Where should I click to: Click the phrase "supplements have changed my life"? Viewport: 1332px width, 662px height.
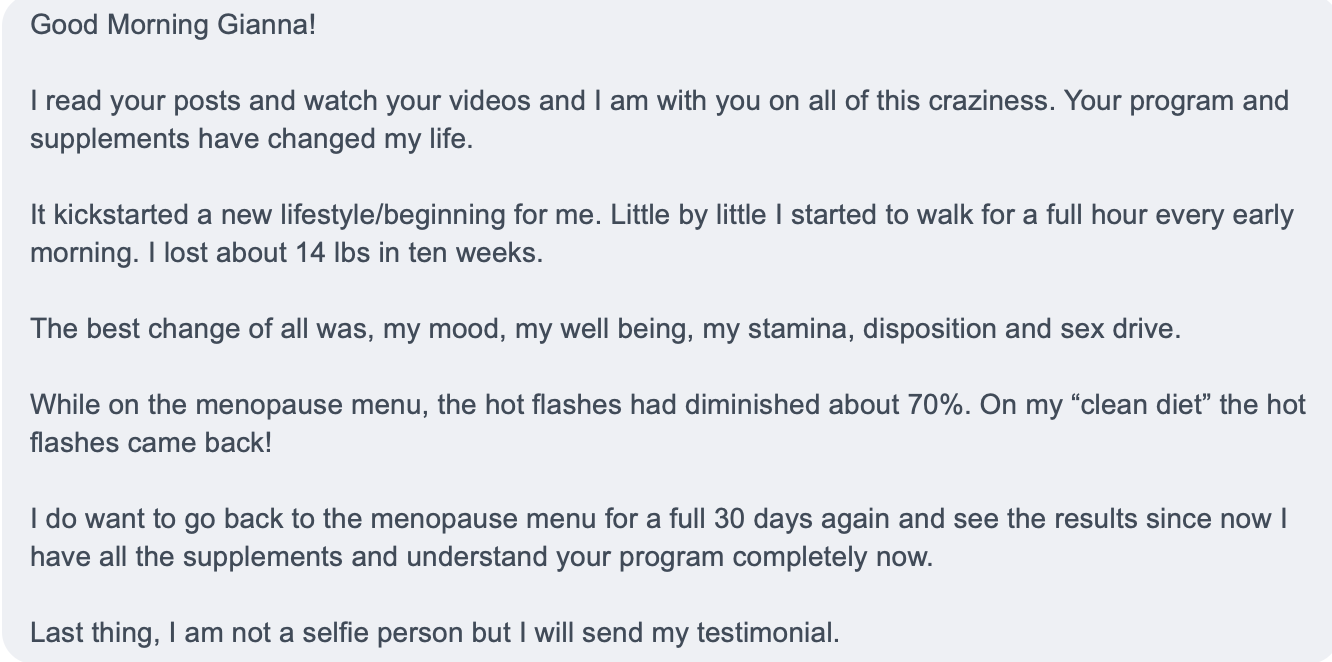[249, 139]
